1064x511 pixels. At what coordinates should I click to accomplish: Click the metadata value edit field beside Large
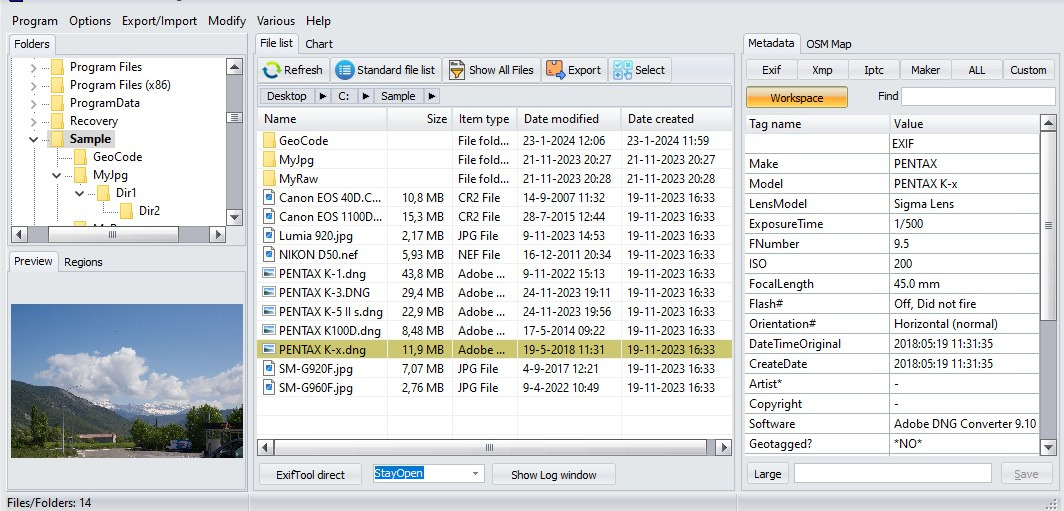click(893, 474)
